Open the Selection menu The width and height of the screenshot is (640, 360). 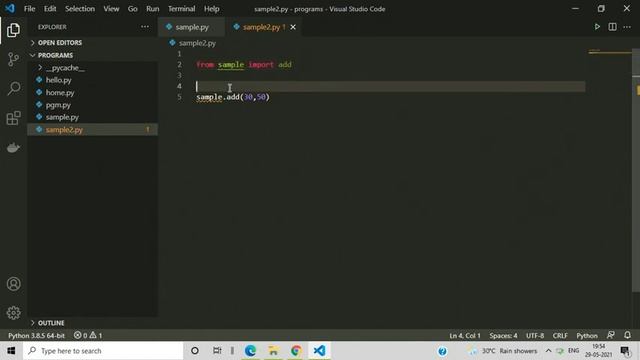80,9
